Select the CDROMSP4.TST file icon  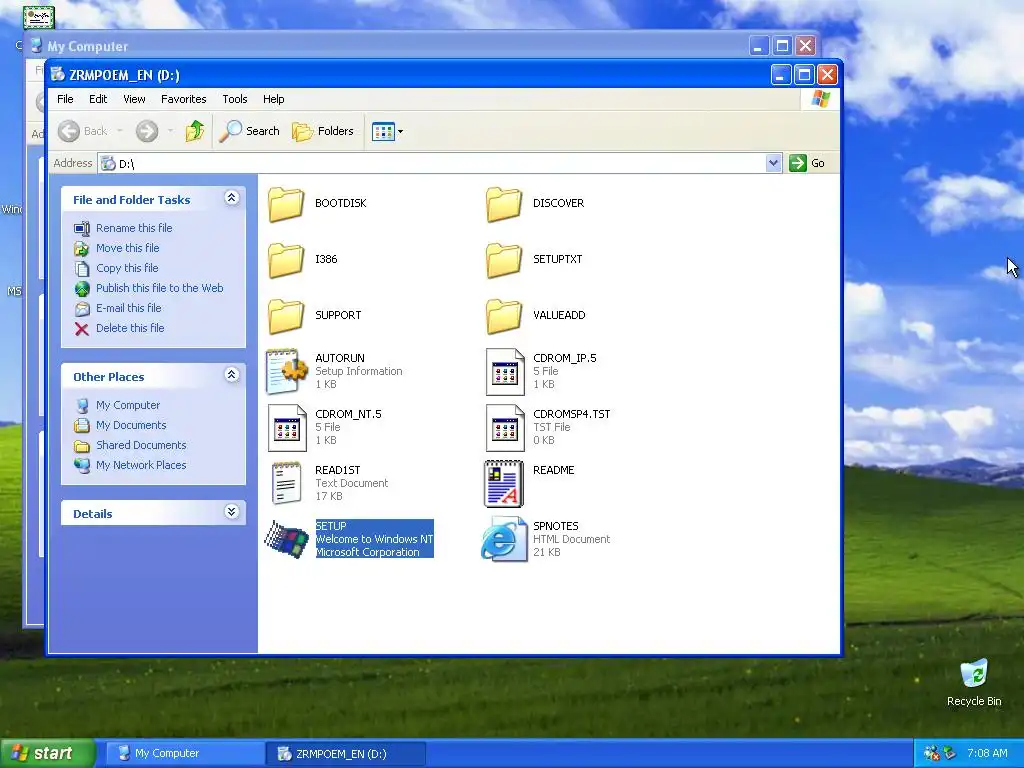505,428
